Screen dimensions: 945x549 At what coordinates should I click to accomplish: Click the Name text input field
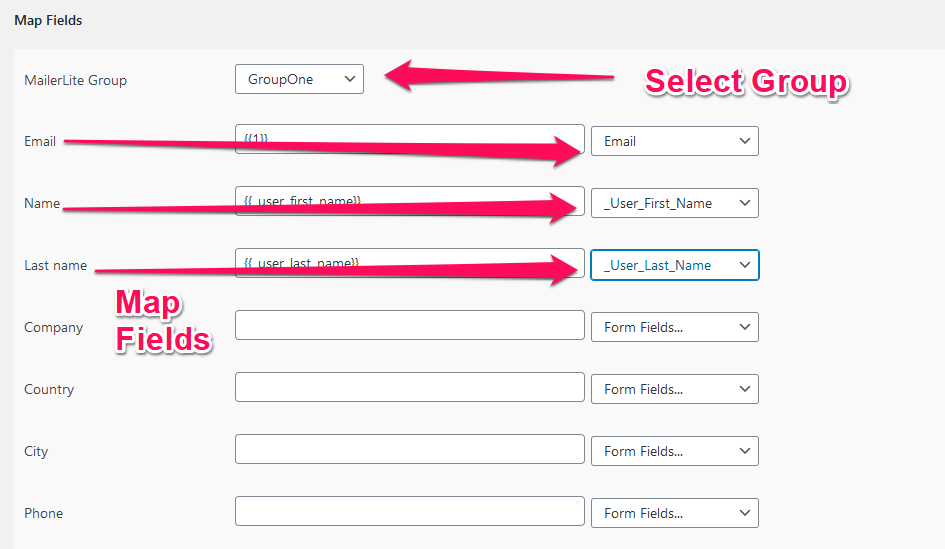[410, 201]
